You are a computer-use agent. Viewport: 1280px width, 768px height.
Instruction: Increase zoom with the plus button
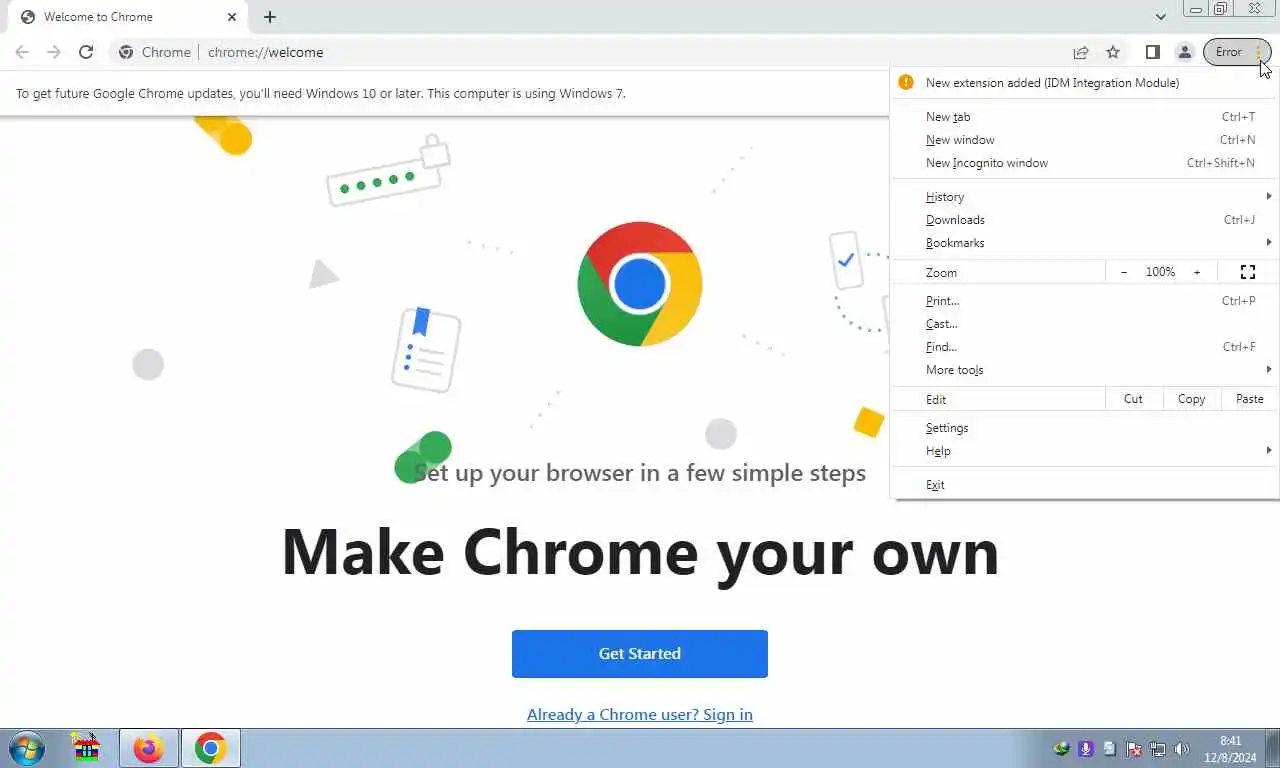1197,272
